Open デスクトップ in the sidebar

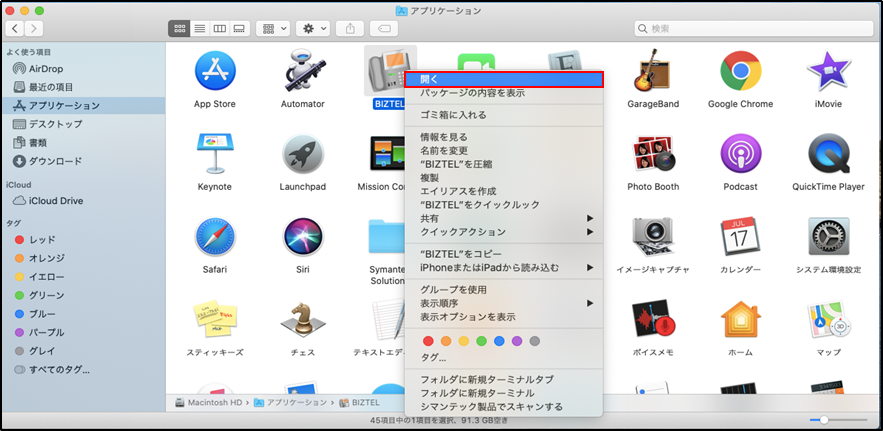tap(83, 124)
